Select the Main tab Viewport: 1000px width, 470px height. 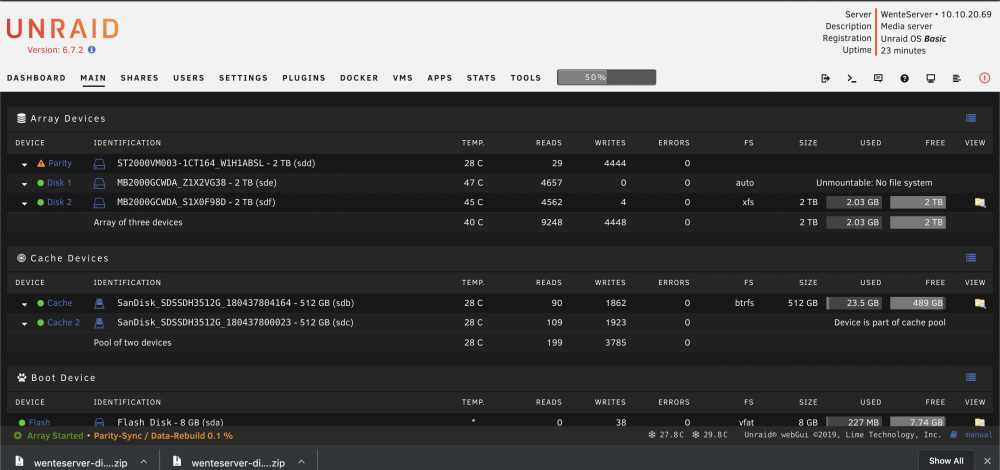pyautogui.click(x=93, y=78)
